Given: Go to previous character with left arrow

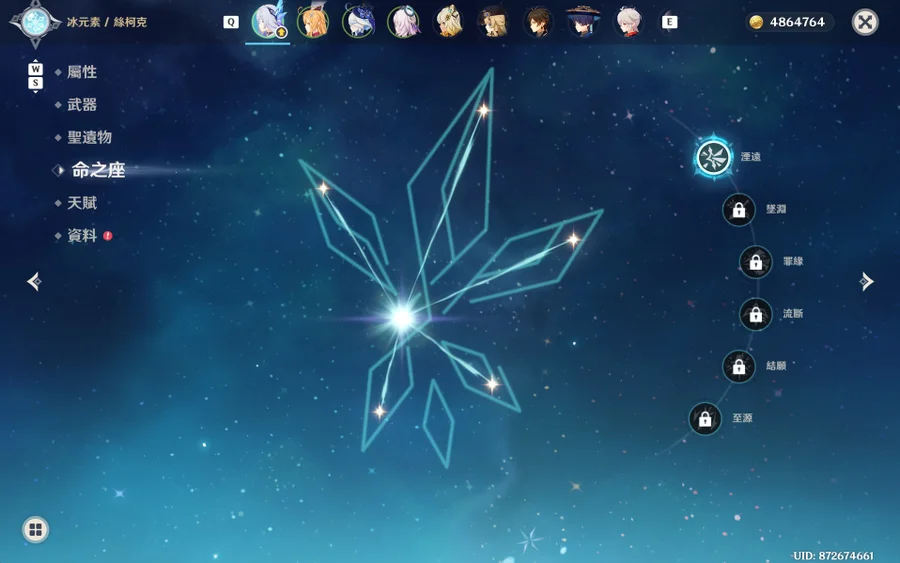Looking at the screenshot, I should [34, 281].
